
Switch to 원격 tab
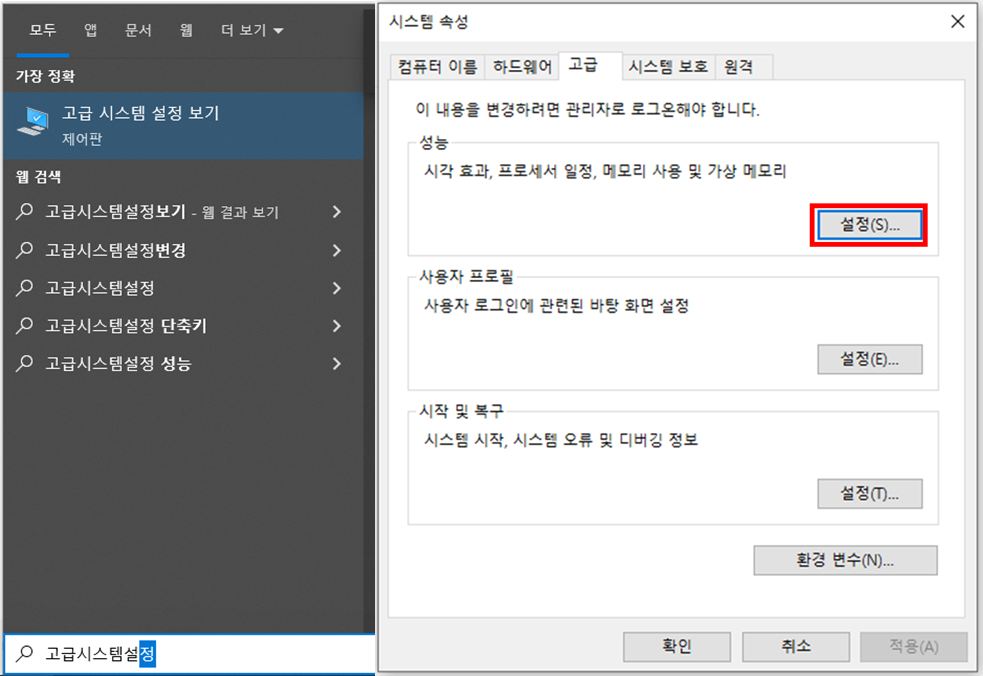click(x=744, y=66)
